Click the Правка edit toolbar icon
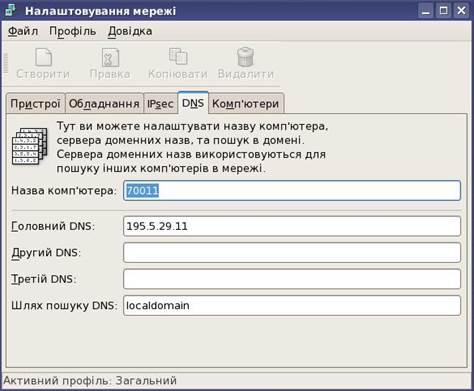Image resolution: width=474 pixels, height=391 pixels. click(x=110, y=57)
